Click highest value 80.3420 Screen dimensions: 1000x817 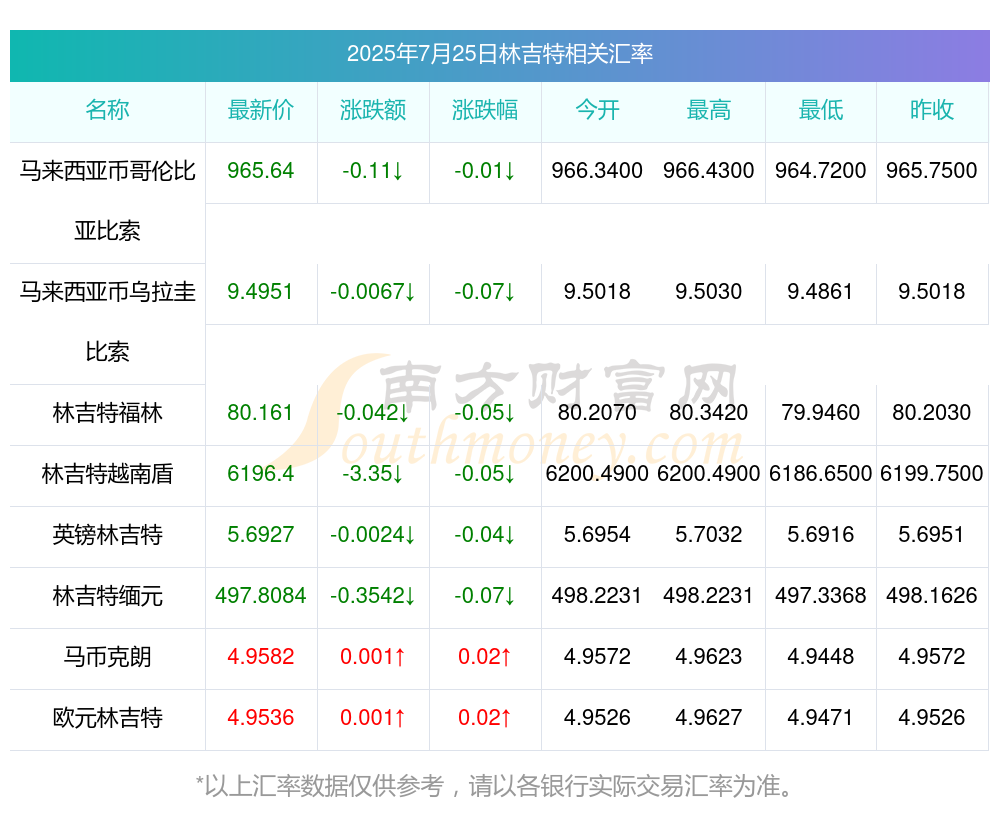click(x=709, y=413)
